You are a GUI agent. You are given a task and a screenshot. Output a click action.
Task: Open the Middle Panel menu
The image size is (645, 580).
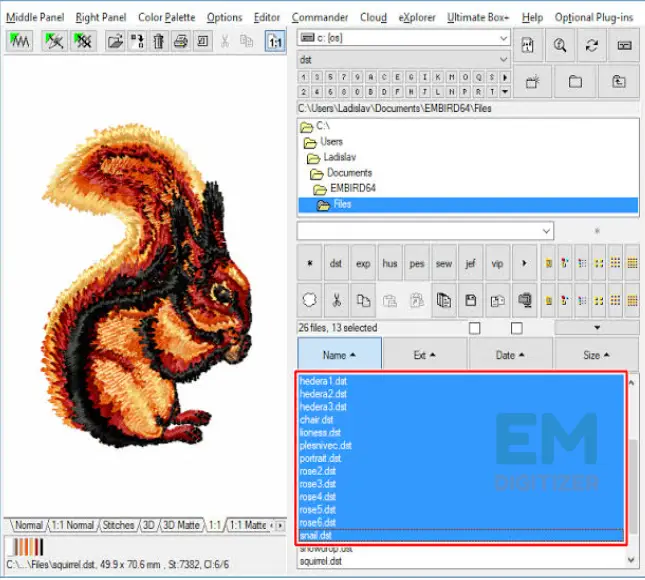point(35,18)
